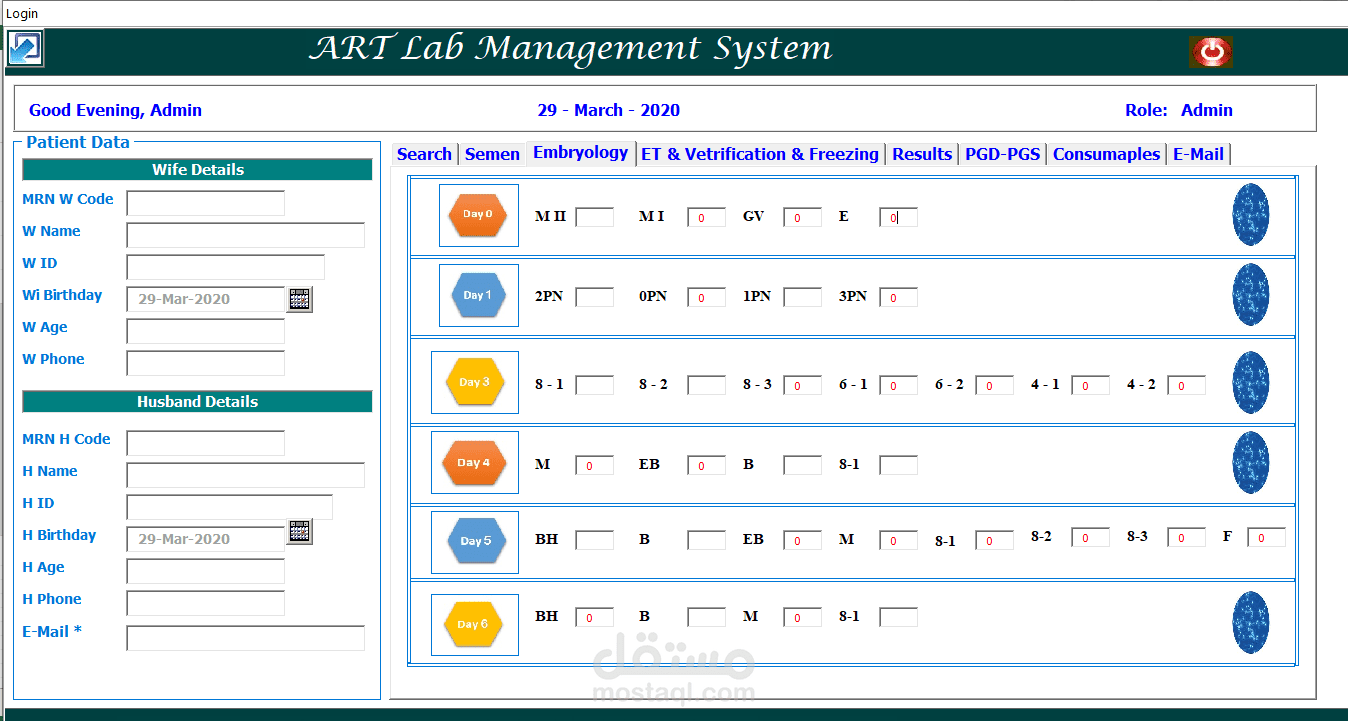Viewport: 1348px width, 721px height.
Task: Open the Consumaples tab
Action: click(1106, 154)
